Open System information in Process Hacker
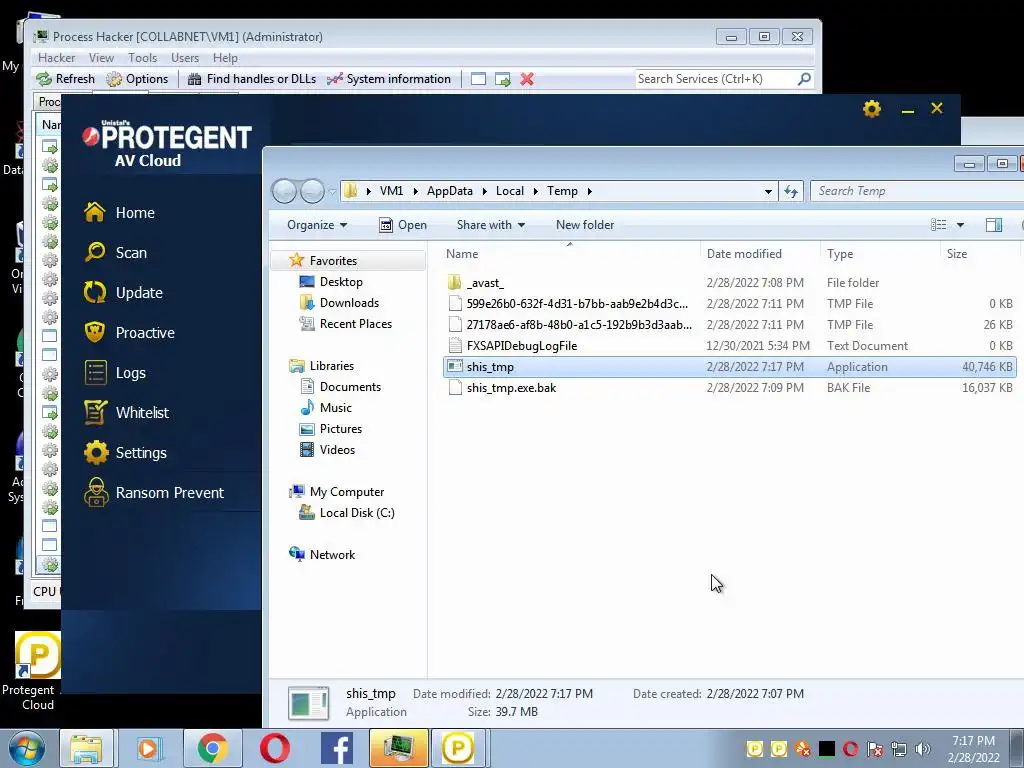1024x768 pixels. click(389, 79)
